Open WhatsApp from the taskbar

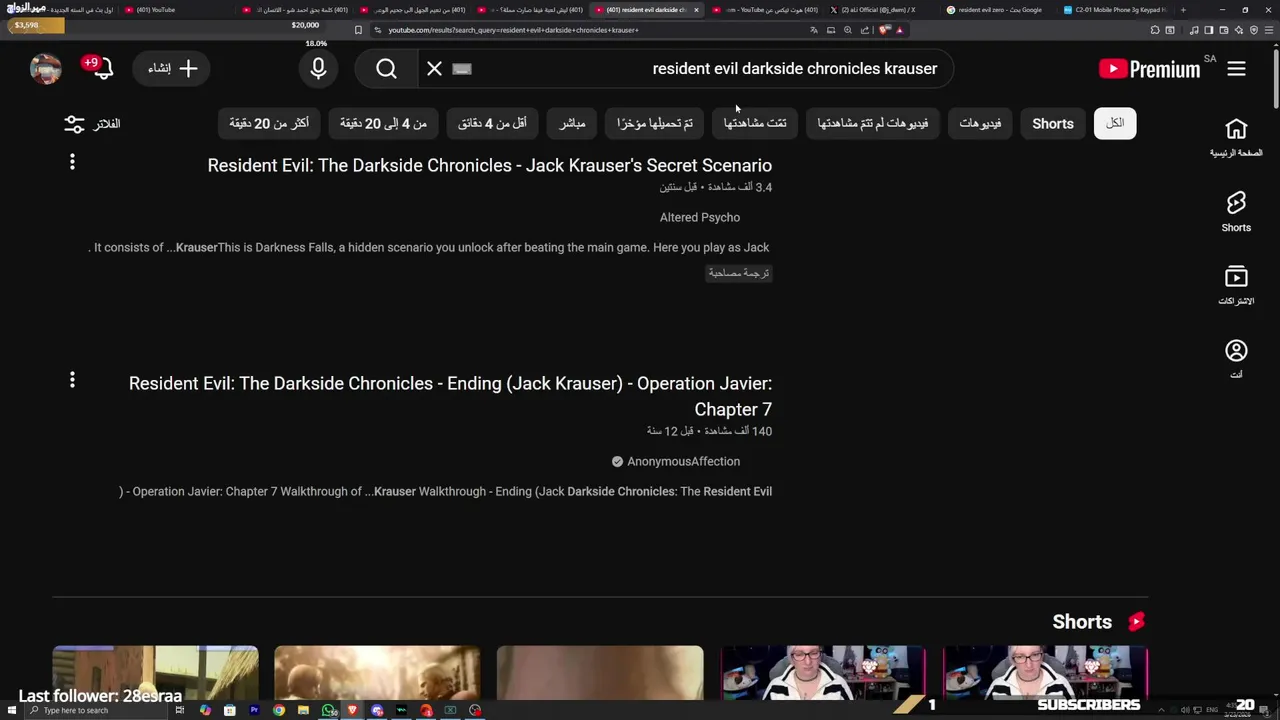329,710
